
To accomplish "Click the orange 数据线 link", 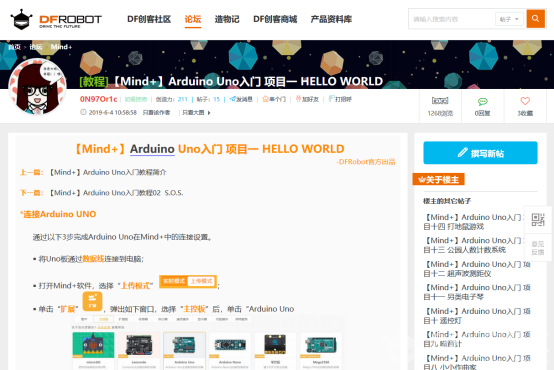I will (x=93, y=259).
